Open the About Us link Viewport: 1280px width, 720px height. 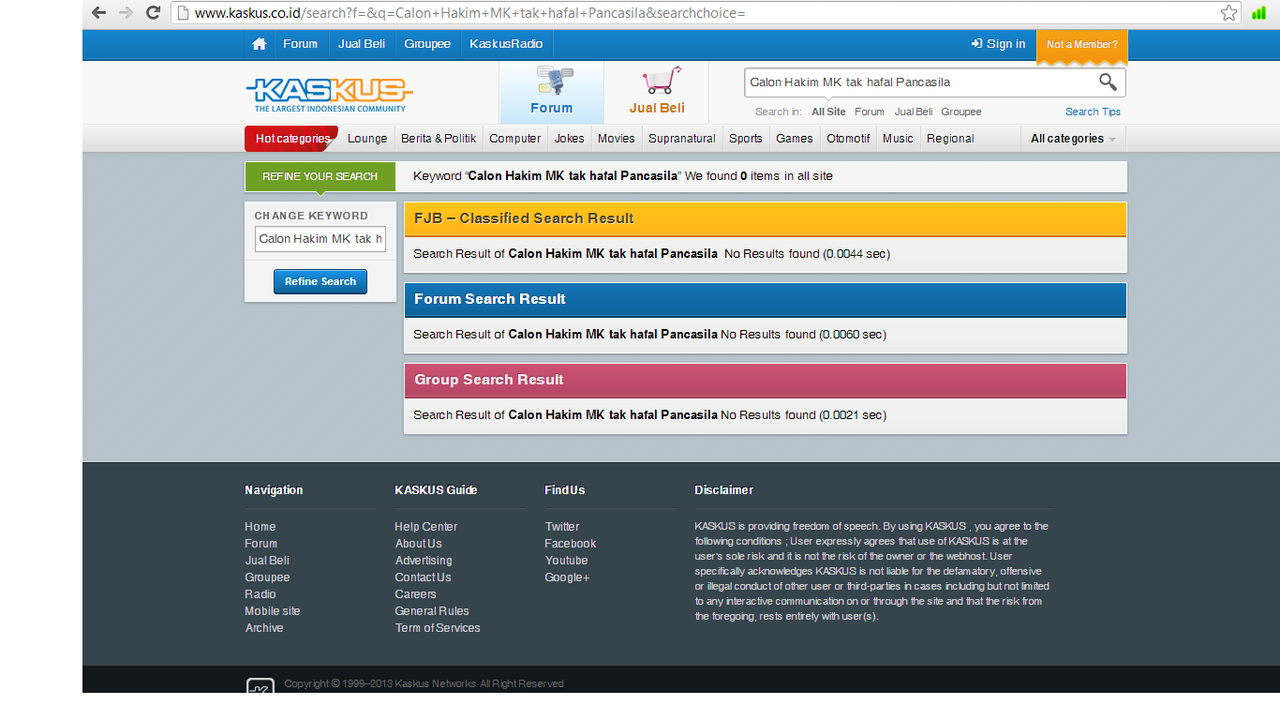point(418,544)
